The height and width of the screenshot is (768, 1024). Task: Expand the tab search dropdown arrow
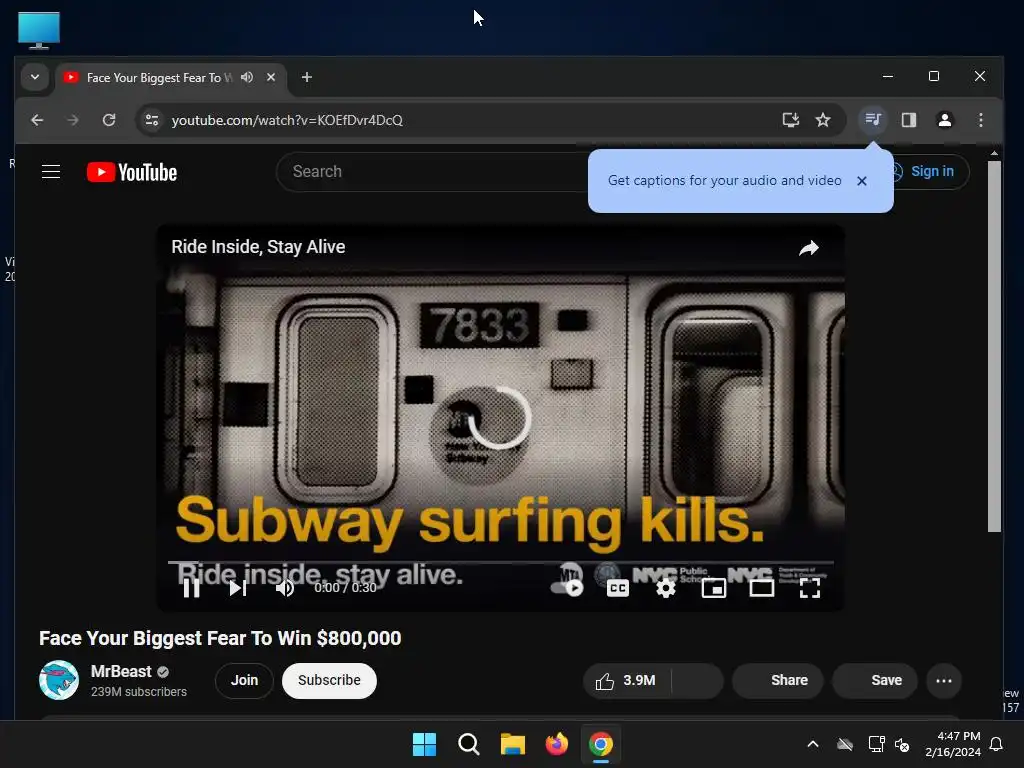(x=35, y=77)
